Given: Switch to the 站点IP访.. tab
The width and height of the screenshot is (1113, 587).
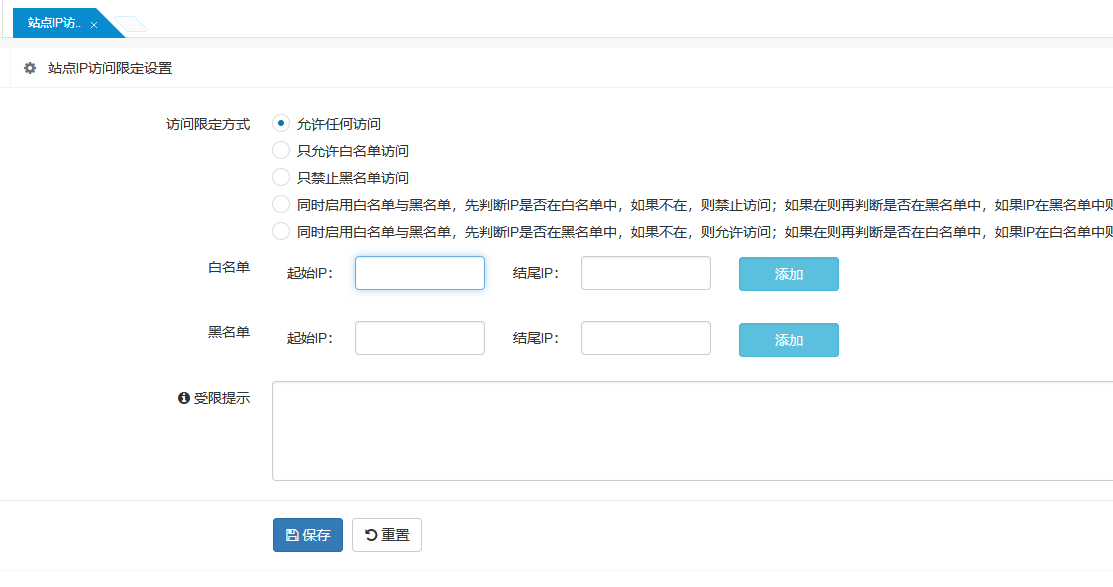Looking at the screenshot, I should pos(55,23).
